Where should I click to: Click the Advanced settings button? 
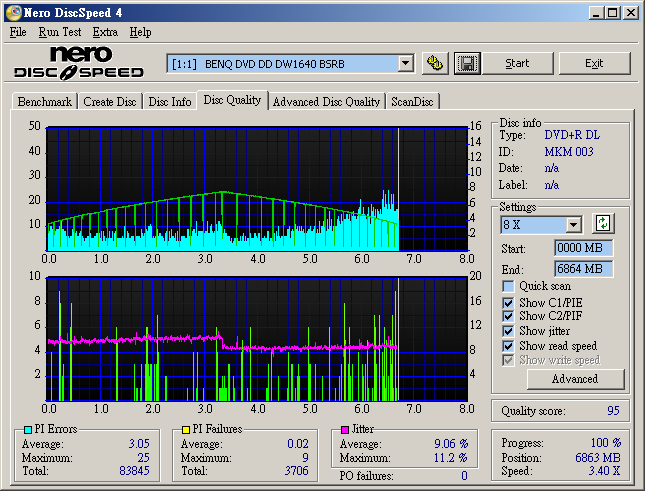click(575, 379)
